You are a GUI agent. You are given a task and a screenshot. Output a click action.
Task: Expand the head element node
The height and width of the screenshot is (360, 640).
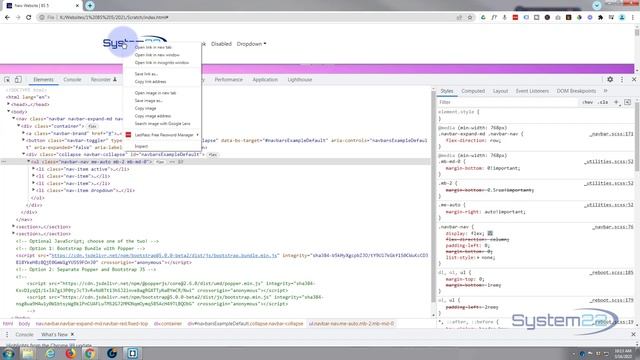pos(9,104)
